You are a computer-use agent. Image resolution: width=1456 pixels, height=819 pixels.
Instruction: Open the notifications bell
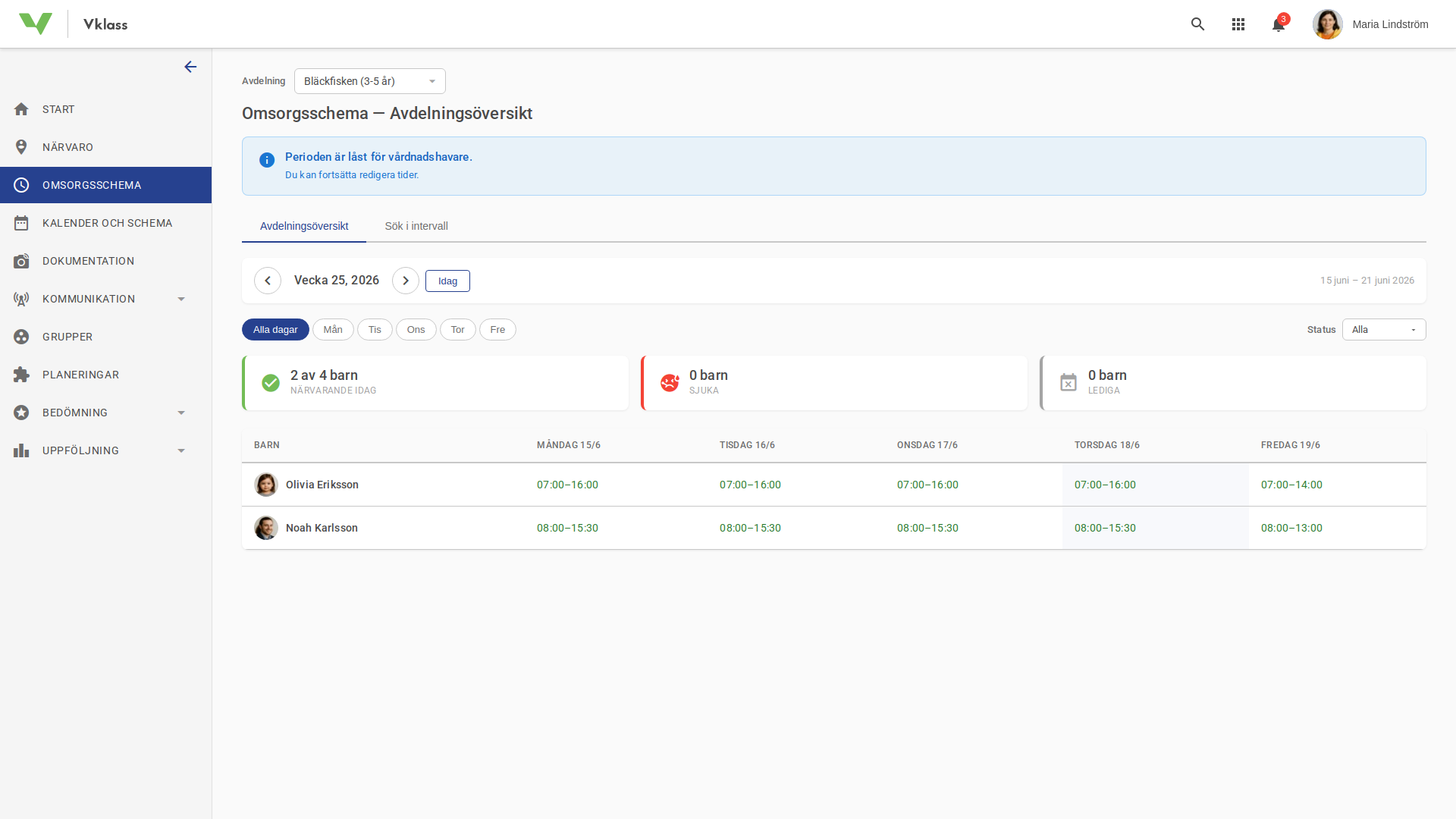click(x=1278, y=24)
